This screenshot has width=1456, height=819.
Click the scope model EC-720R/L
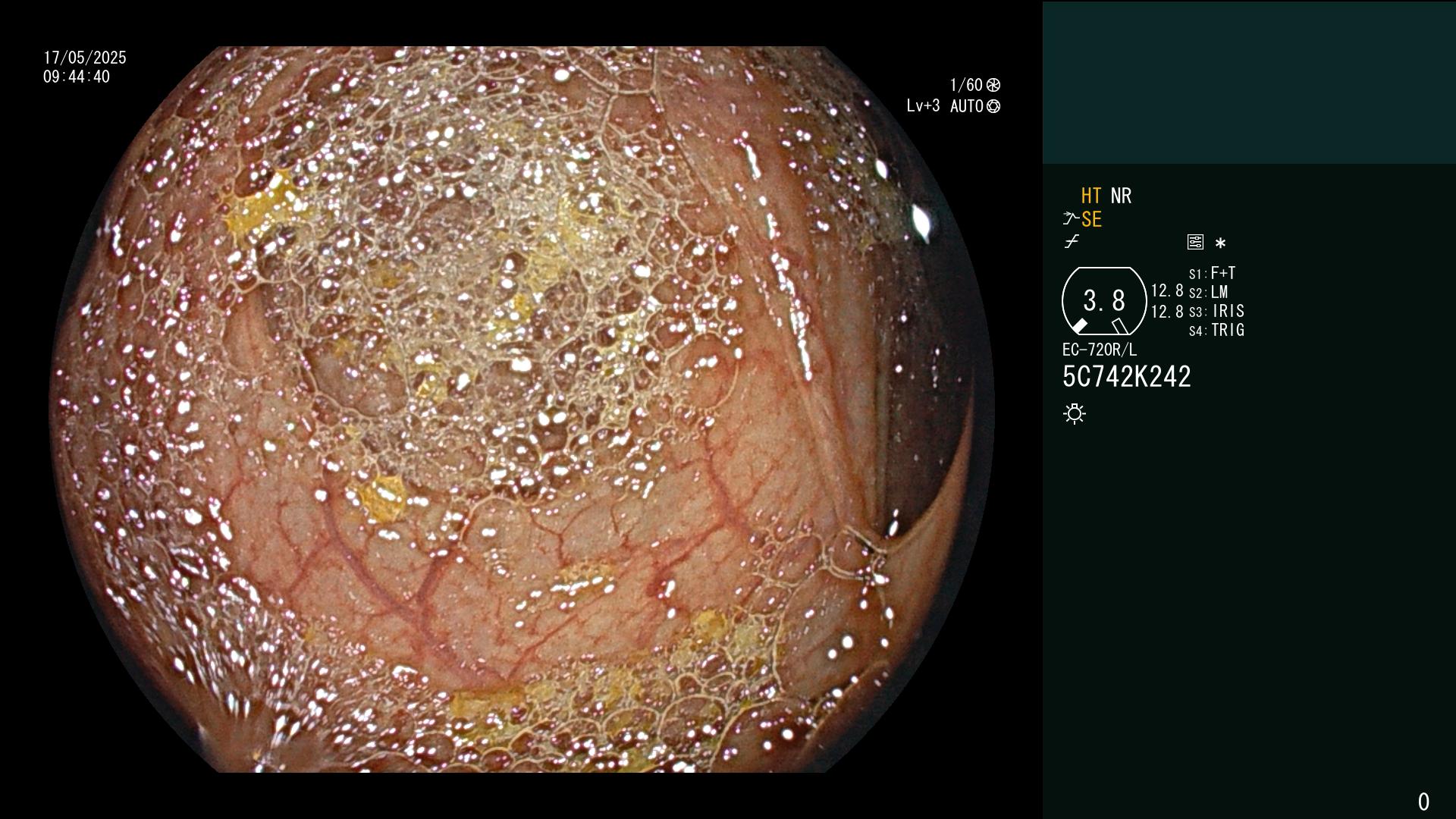[x=1100, y=350]
